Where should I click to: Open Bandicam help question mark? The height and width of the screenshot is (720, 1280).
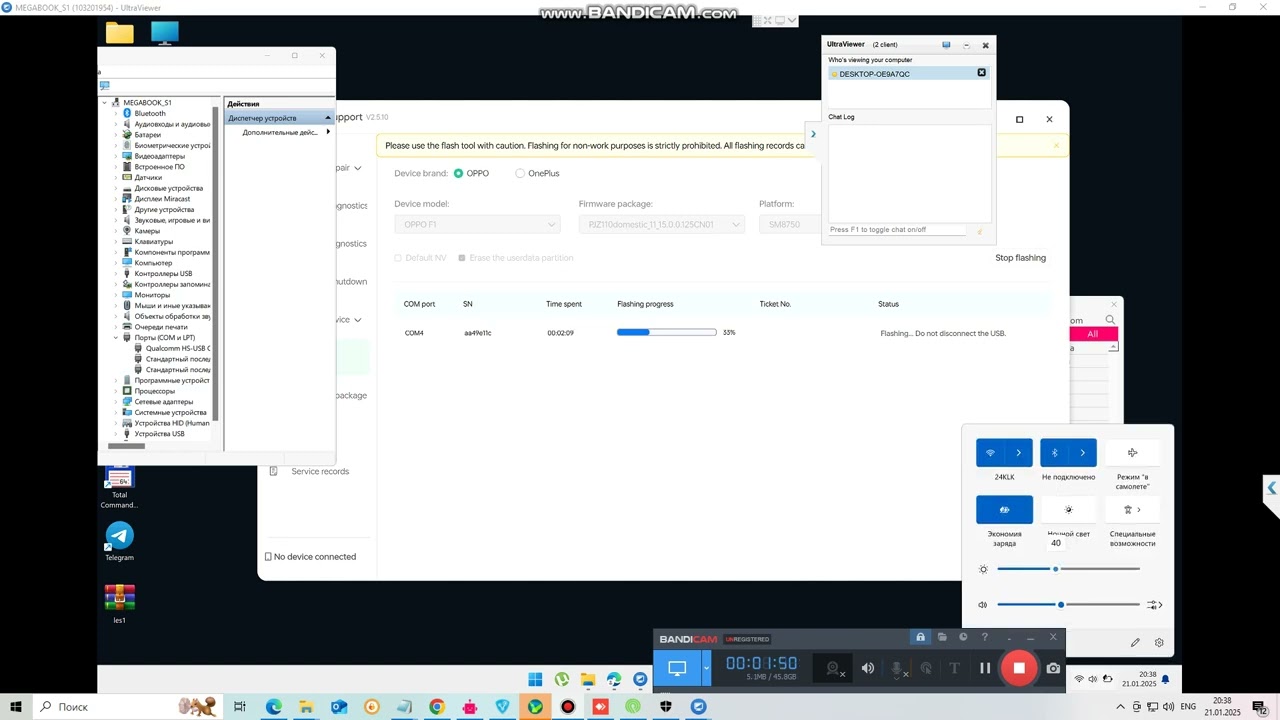(985, 637)
